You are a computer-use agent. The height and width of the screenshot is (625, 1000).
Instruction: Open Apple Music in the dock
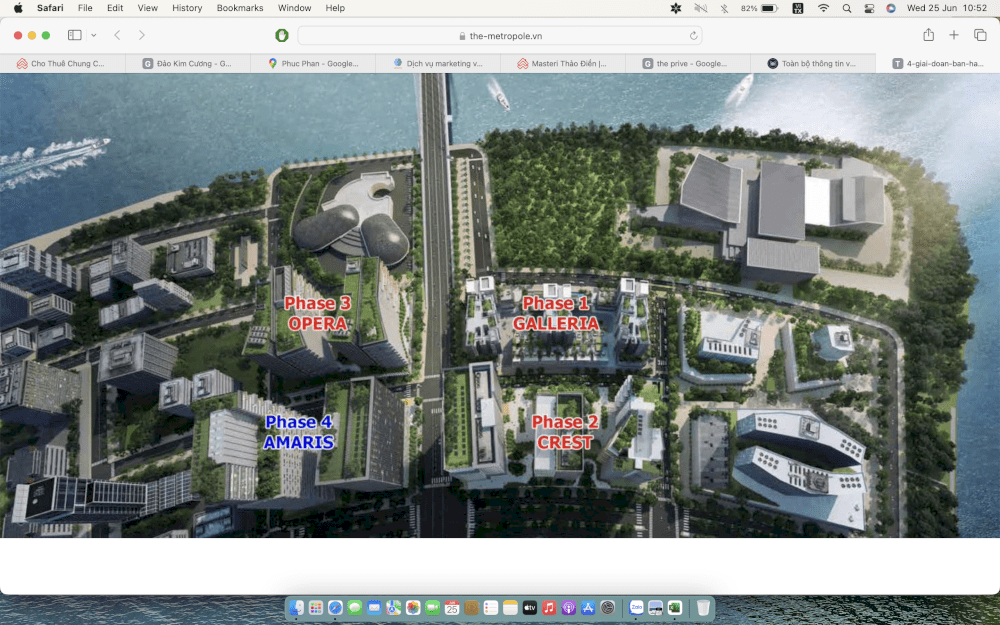point(549,607)
